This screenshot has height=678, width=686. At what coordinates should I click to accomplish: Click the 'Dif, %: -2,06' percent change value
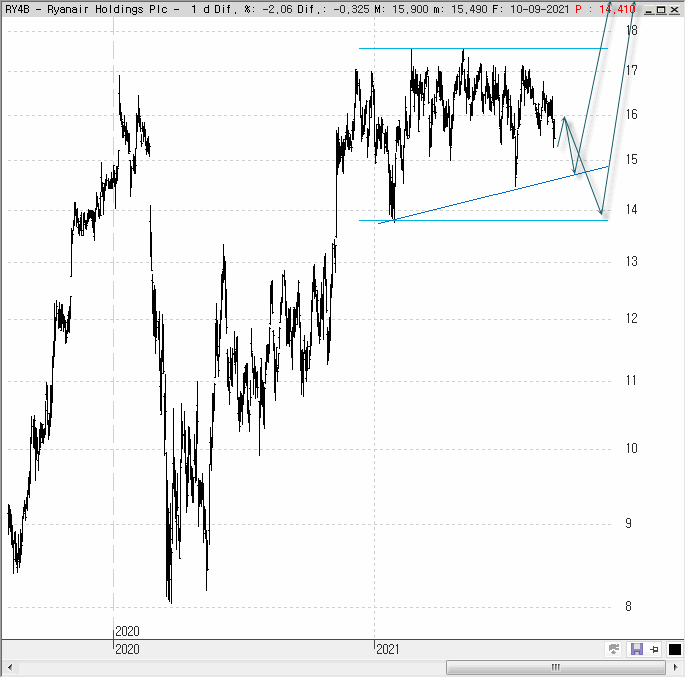pyautogui.click(x=252, y=9)
